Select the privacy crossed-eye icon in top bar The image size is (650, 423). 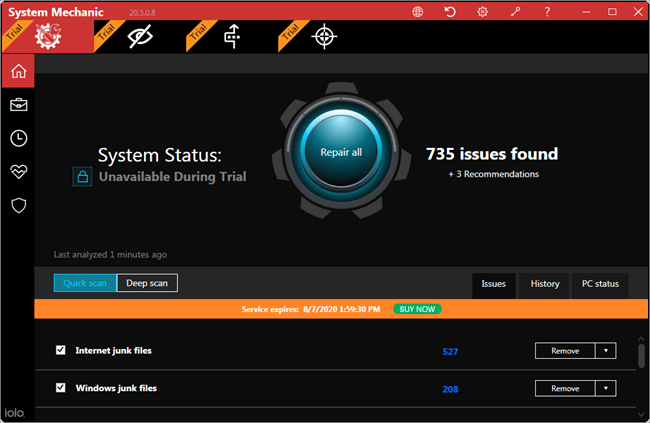pos(140,36)
